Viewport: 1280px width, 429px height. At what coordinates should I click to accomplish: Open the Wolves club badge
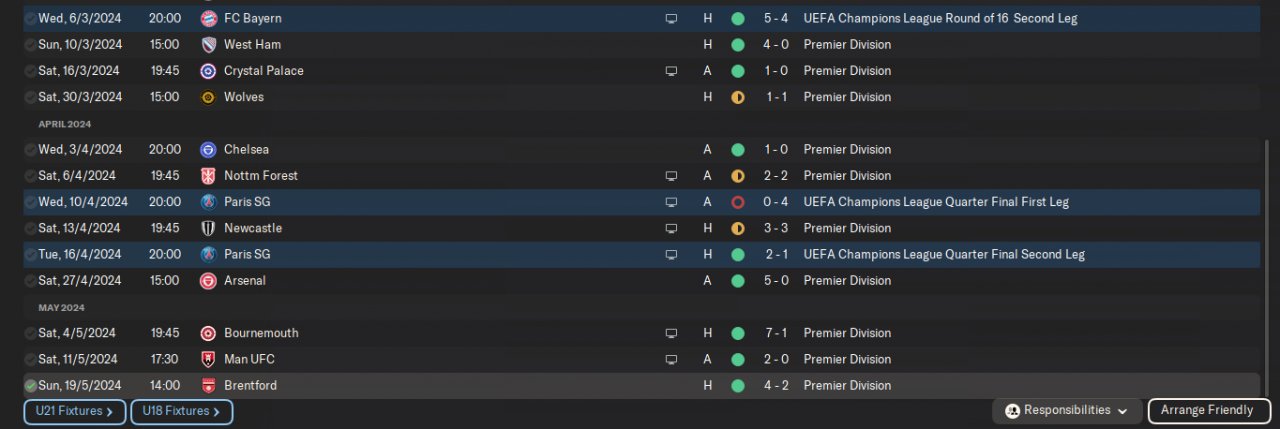pyautogui.click(x=208, y=97)
